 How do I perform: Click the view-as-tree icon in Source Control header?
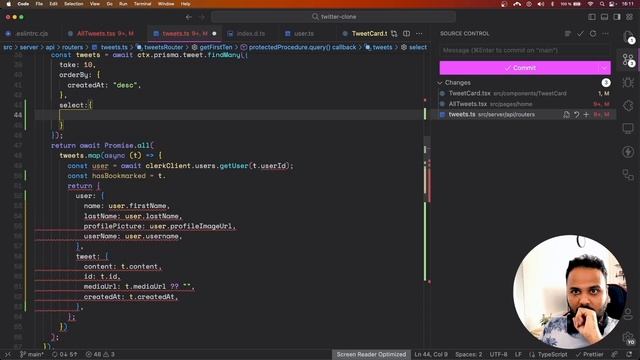pyautogui.click(x=568, y=33)
